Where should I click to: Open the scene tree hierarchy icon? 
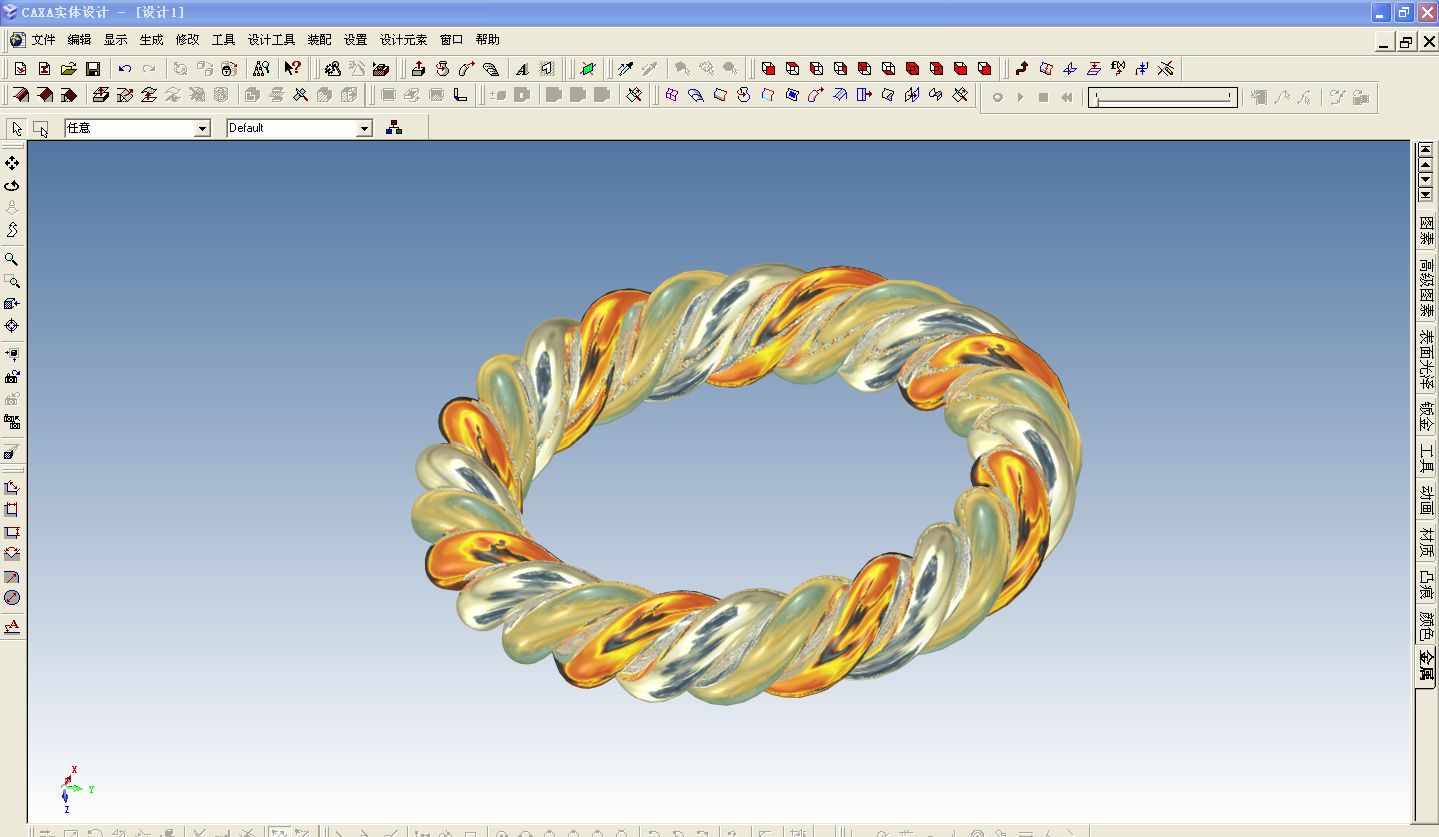pos(394,128)
